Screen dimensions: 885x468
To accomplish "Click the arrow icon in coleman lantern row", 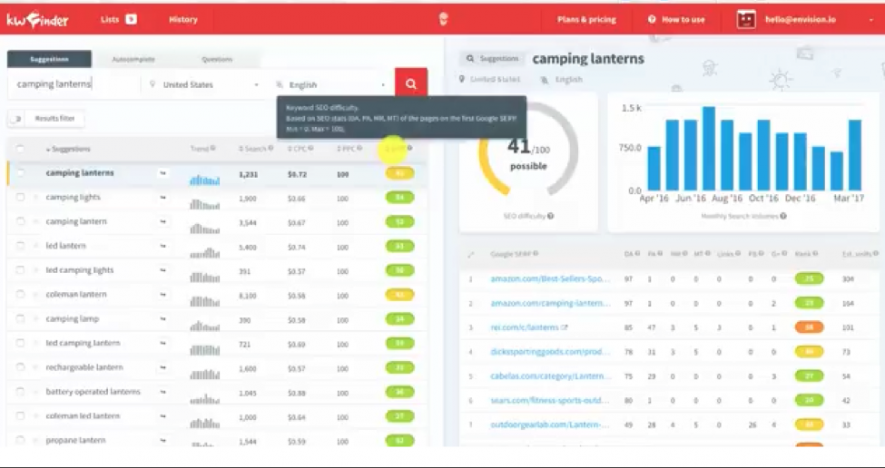I will tap(163, 295).
